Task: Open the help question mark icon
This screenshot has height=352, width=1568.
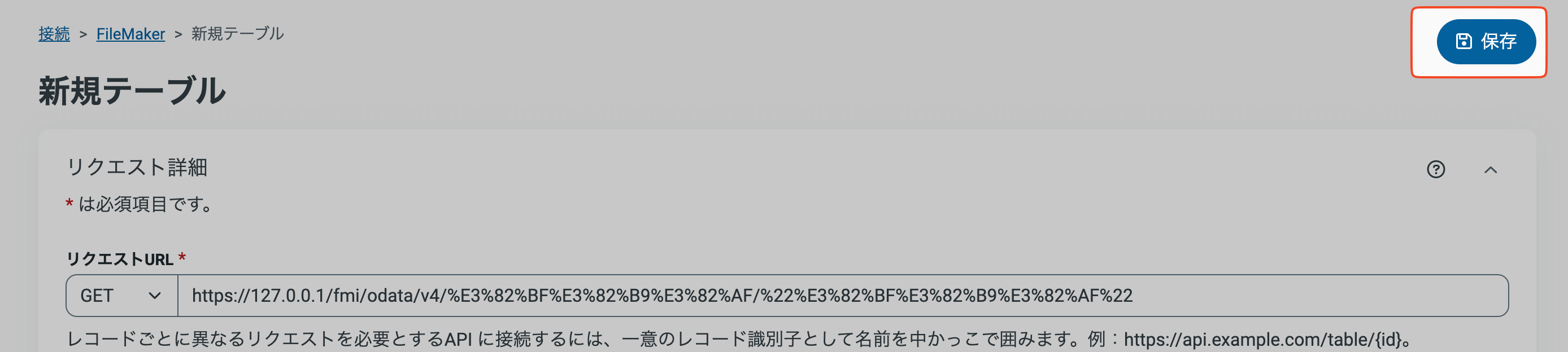Action: 1436,169
